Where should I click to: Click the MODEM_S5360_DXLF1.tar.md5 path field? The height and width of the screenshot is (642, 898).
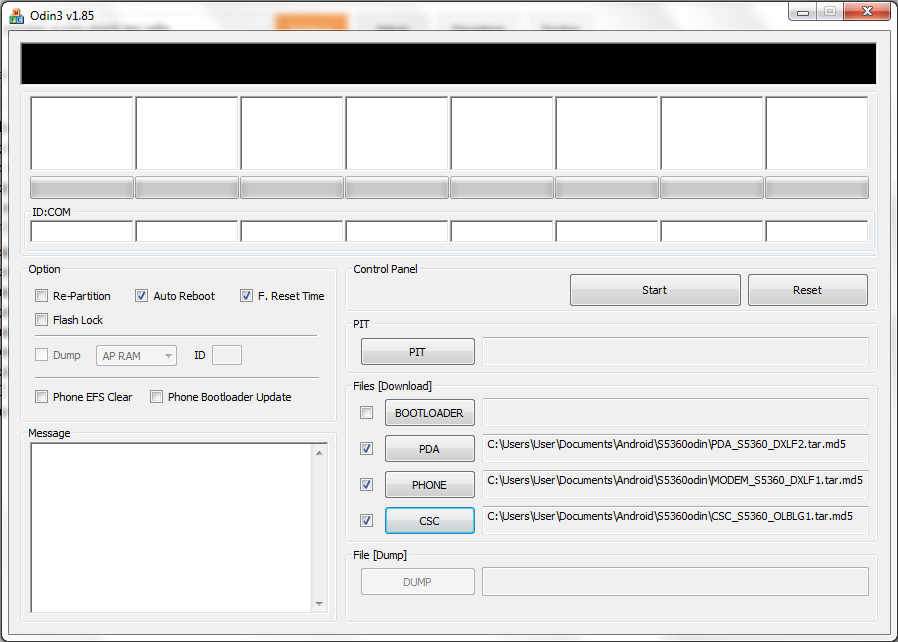point(676,485)
